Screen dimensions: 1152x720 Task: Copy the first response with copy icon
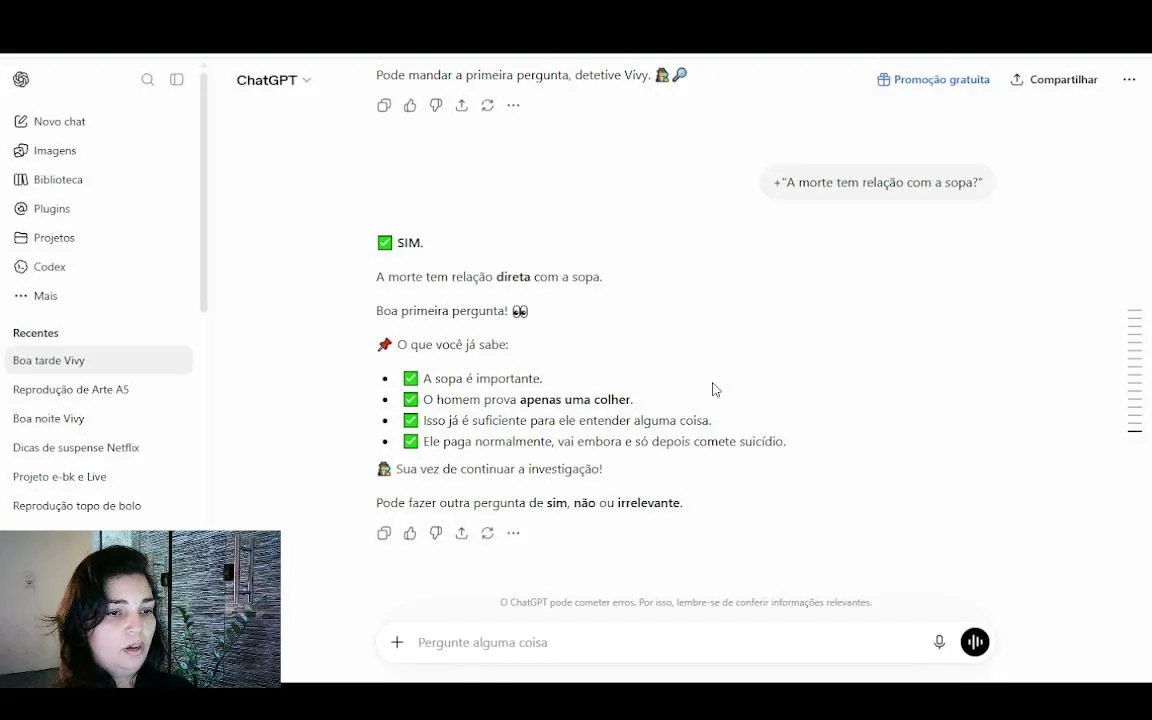(x=384, y=105)
